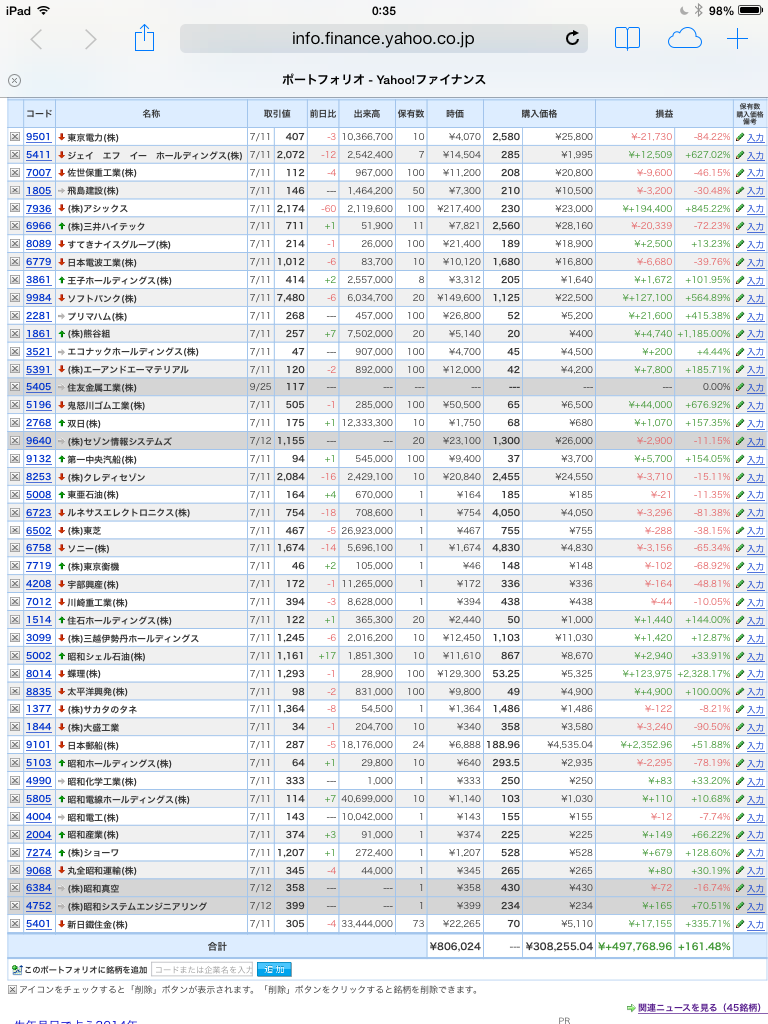
Task: Click edit pencil icon for row 8089
Action: tap(740, 244)
